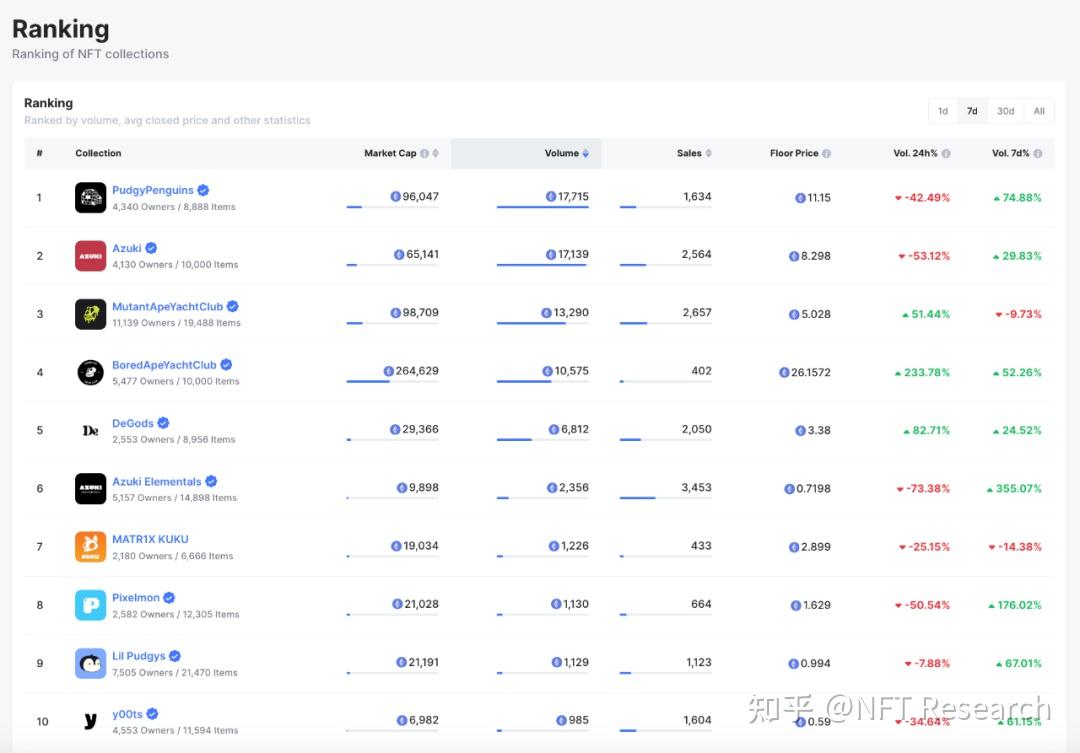The image size is (1080, 753).
Task: Open the red Azuki collection logo
Action: coord(90,256)
